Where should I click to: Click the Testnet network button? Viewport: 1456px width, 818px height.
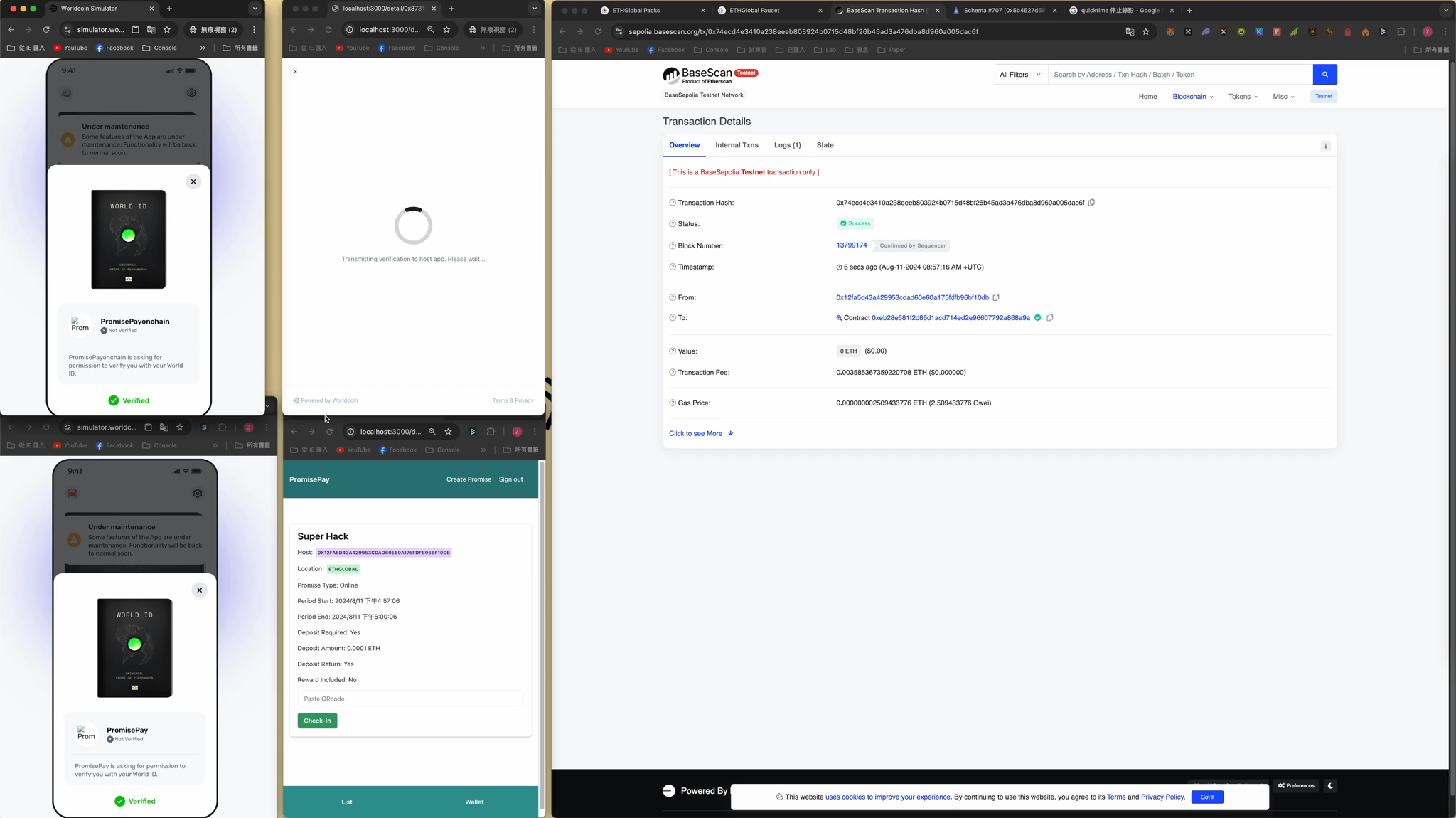[x=1323, y=96]
